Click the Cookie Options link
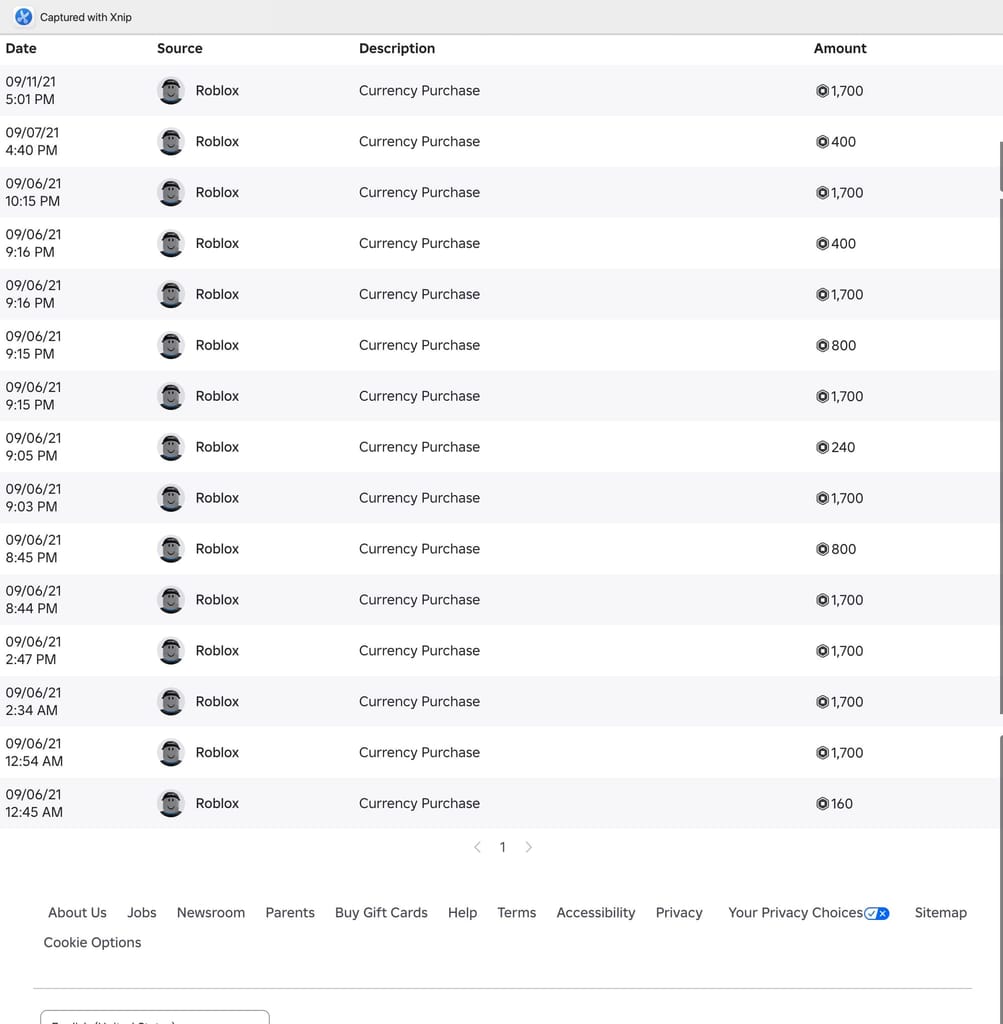The height and width of the screenshot is (1024, 1003). (92, 942)
